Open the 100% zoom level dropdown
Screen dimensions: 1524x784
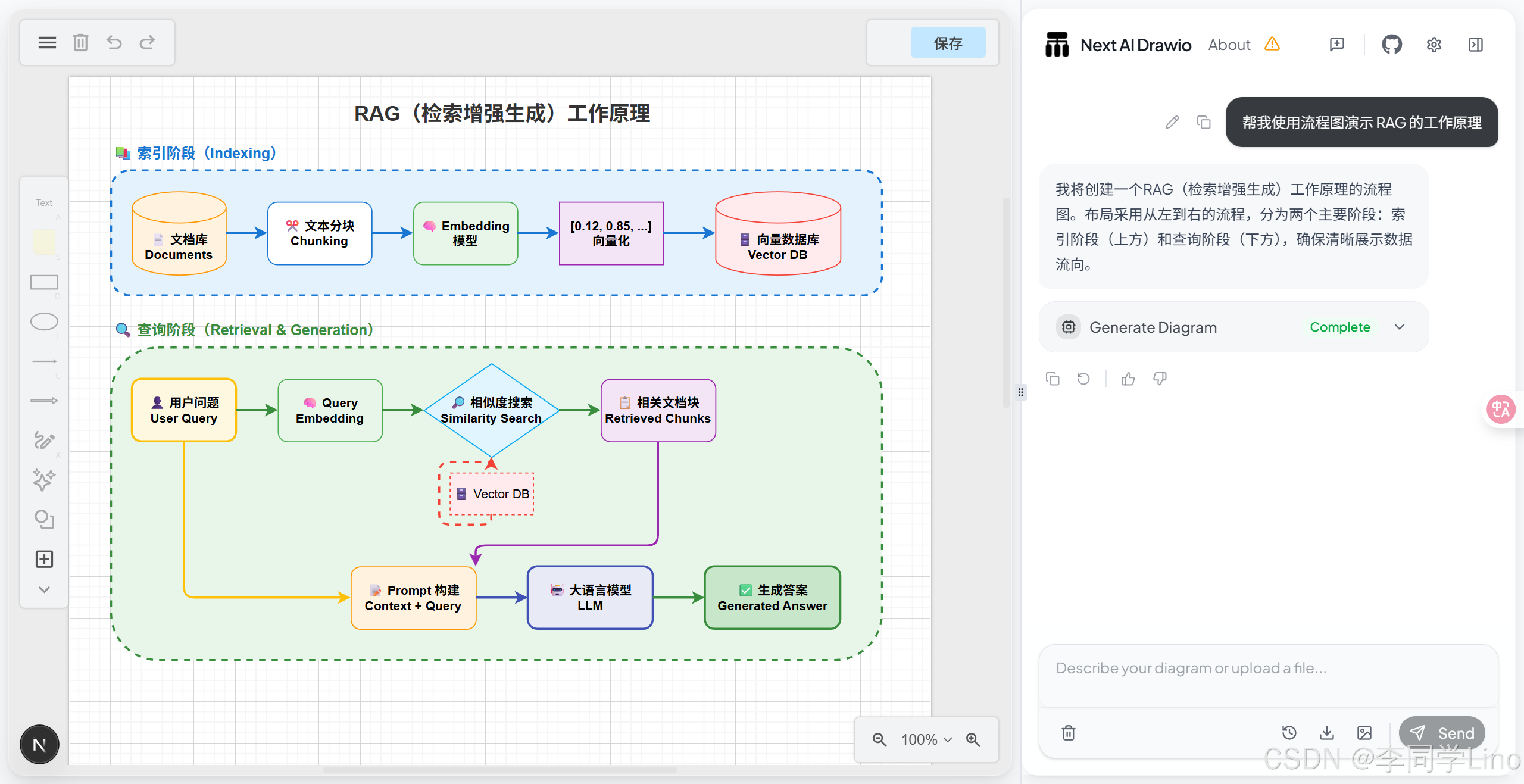click(926, 739)
